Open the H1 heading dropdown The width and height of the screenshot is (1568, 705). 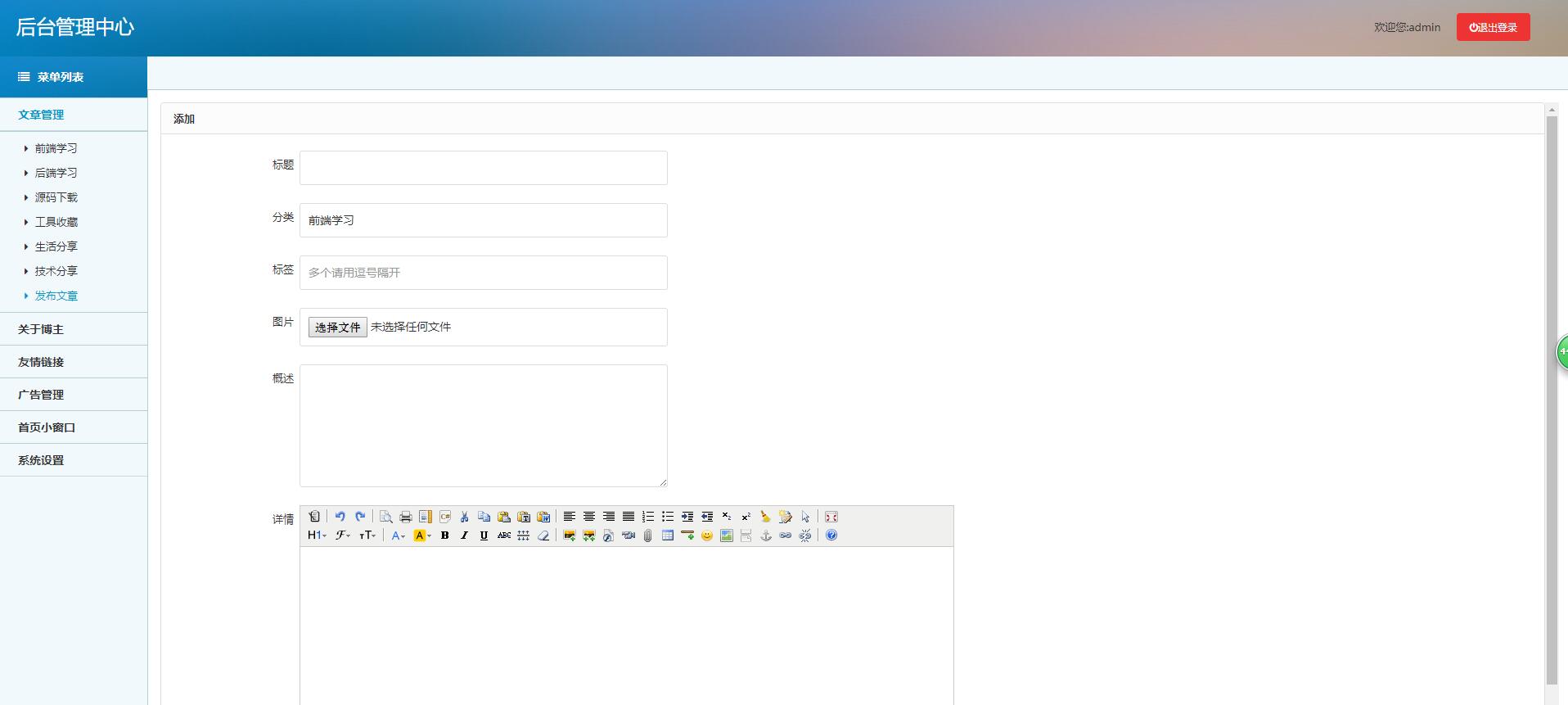pyautogui.click(x=317, y=536)
